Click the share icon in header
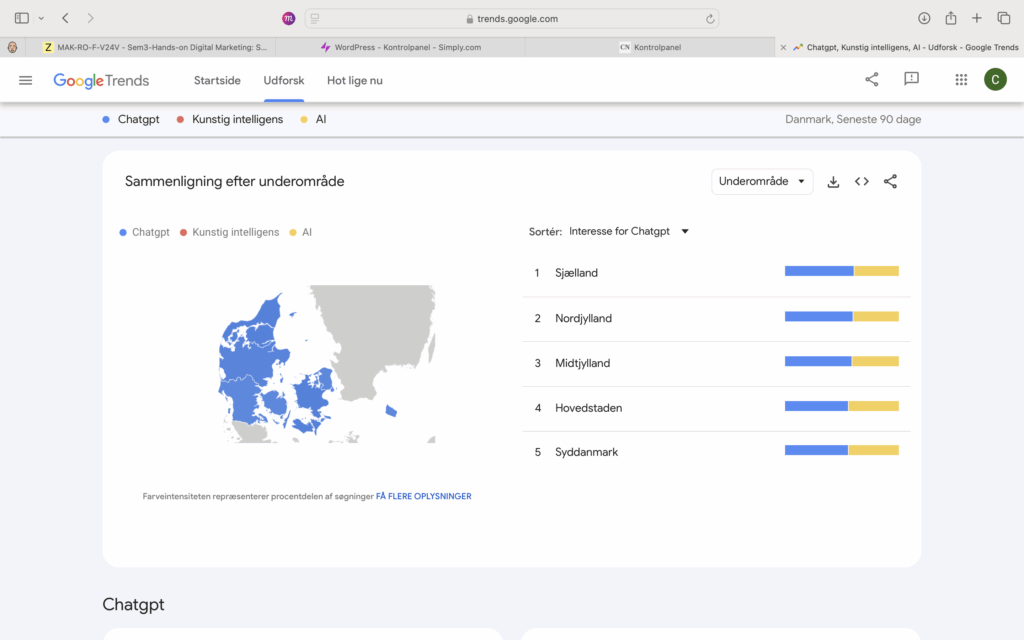This screenshot has height=640, width=1024. click(872, 80)
